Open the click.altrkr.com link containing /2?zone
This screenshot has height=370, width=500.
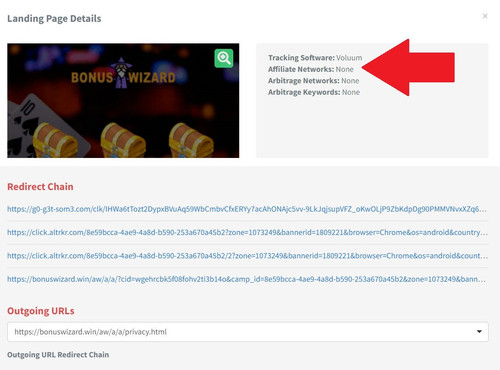point(247,256)
